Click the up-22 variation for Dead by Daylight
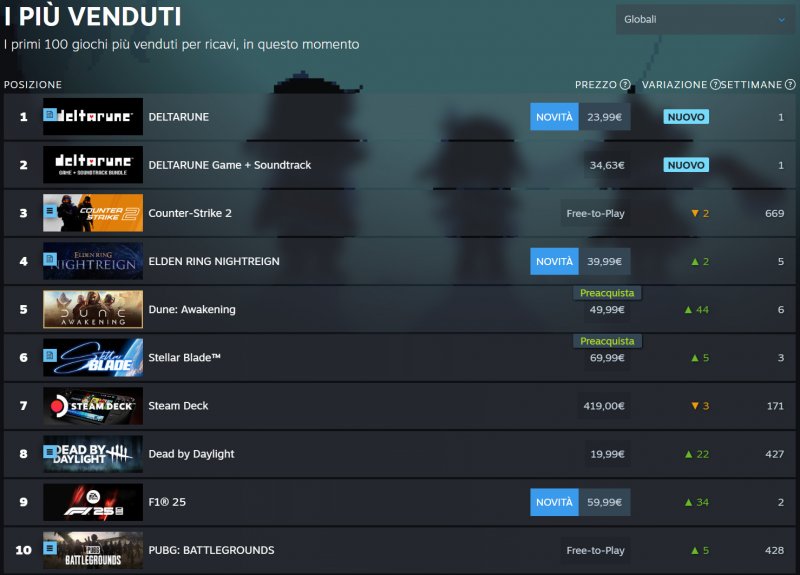Image resolution: width=800 pixels, height=575 pixels. [696, 454]
